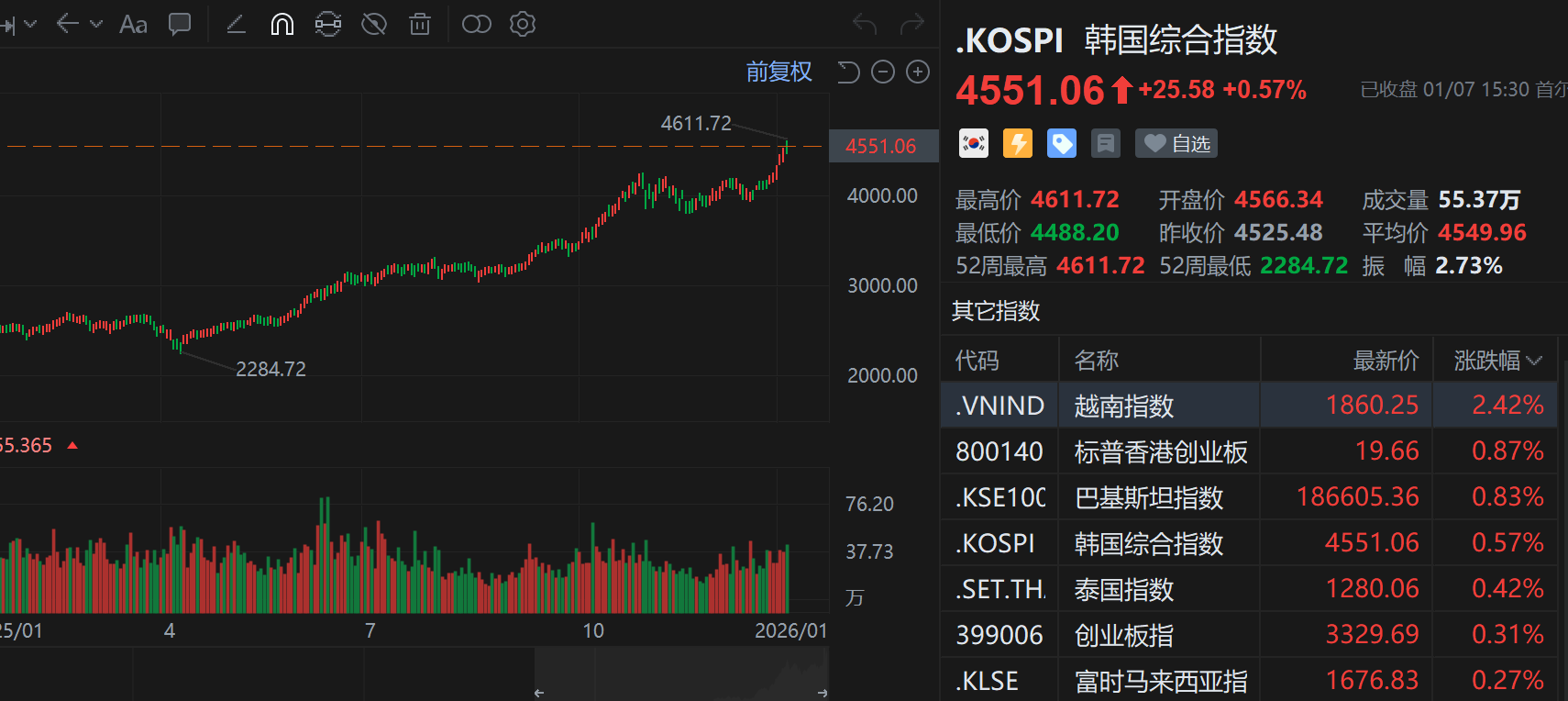Image resolution: width=1568 pixels, height=701 pixels.
Task: Click the orange lightning bolt icon
Action: (1018, 143)
